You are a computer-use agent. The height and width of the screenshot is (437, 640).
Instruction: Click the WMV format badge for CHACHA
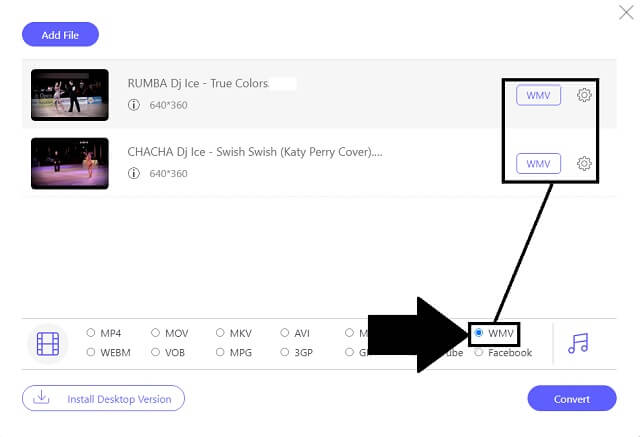tap(538, 164)
